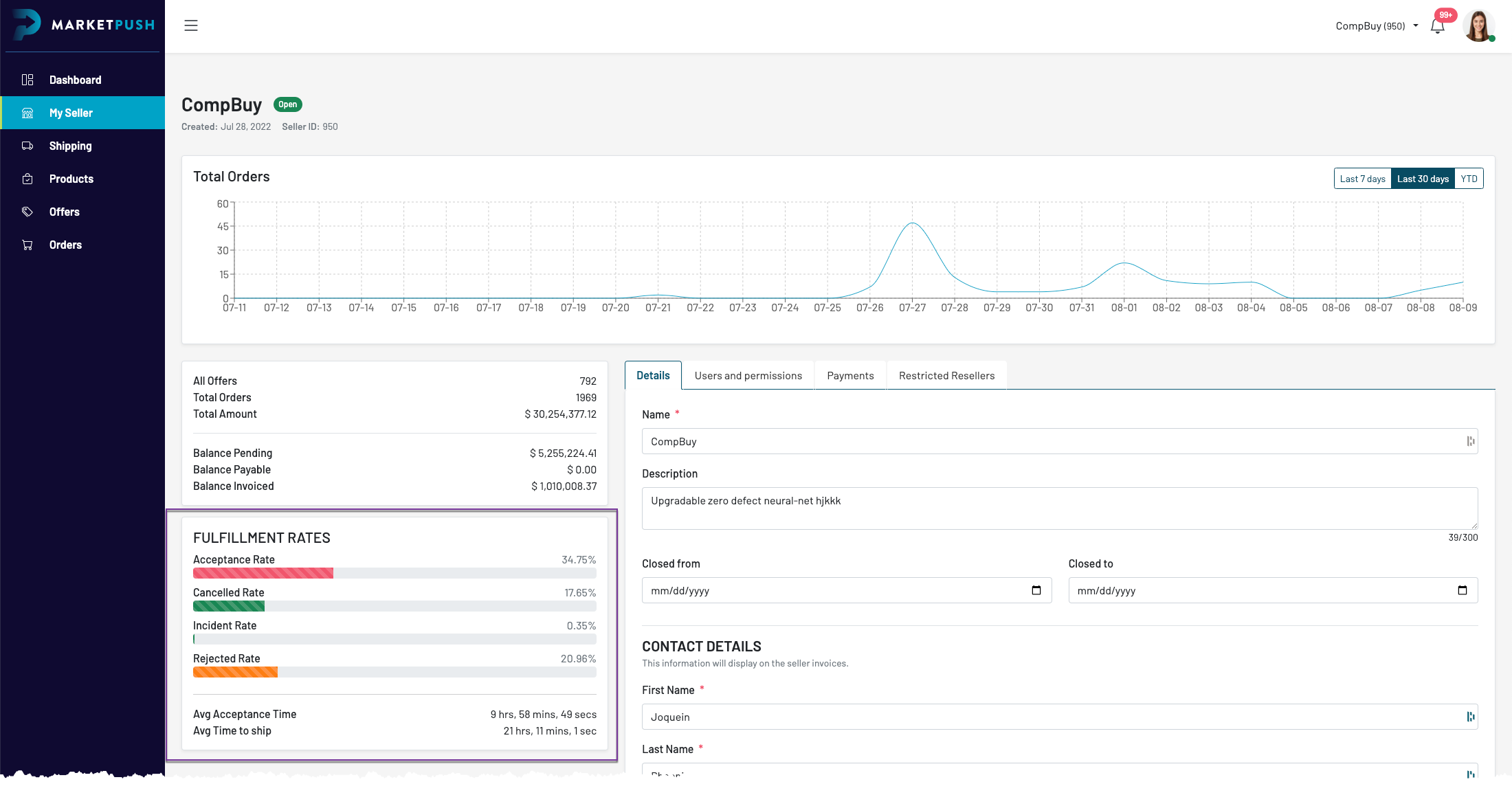The height and width of the screenshot is (795, 1512).
Task: Open Products in the sidebar
Action: point(71,179)
